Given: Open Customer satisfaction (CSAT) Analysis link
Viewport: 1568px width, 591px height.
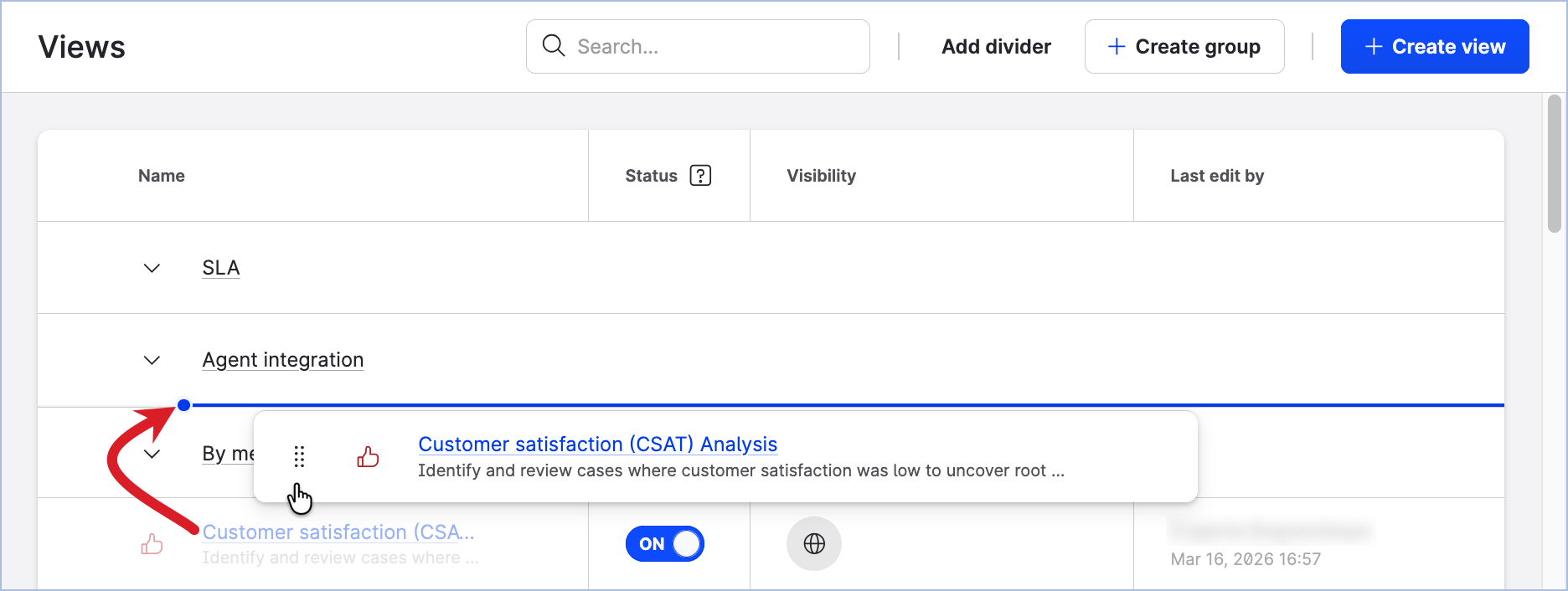Looking at the screenshot, I should point(597,445).
